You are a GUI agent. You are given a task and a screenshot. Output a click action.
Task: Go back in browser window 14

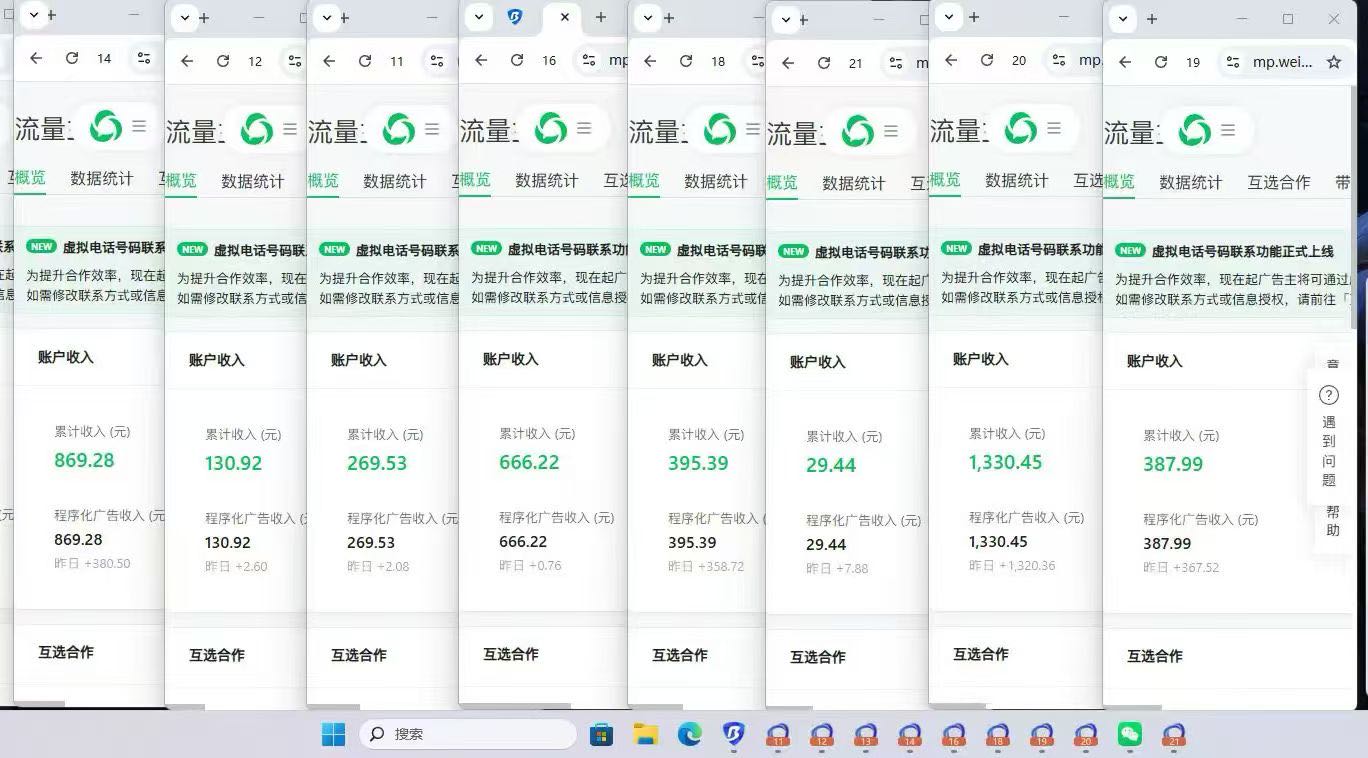tap(36, 59)
